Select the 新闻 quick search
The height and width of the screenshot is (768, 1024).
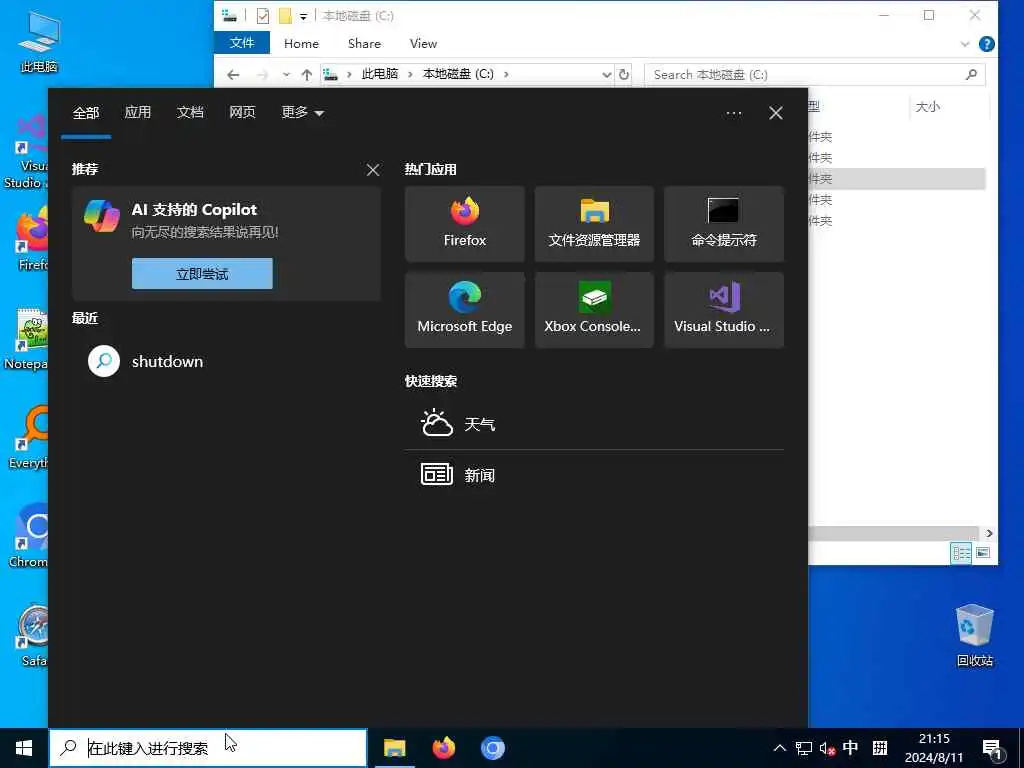coord(594,475)
